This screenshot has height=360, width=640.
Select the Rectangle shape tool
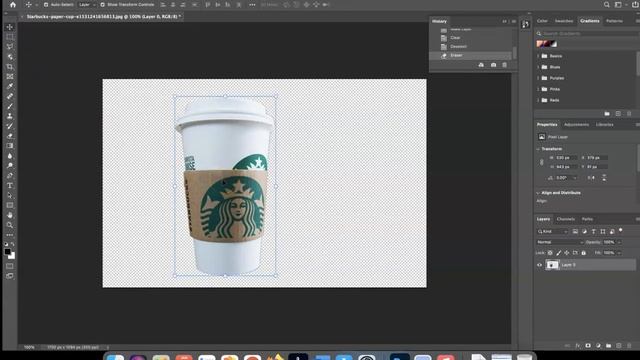10,205
